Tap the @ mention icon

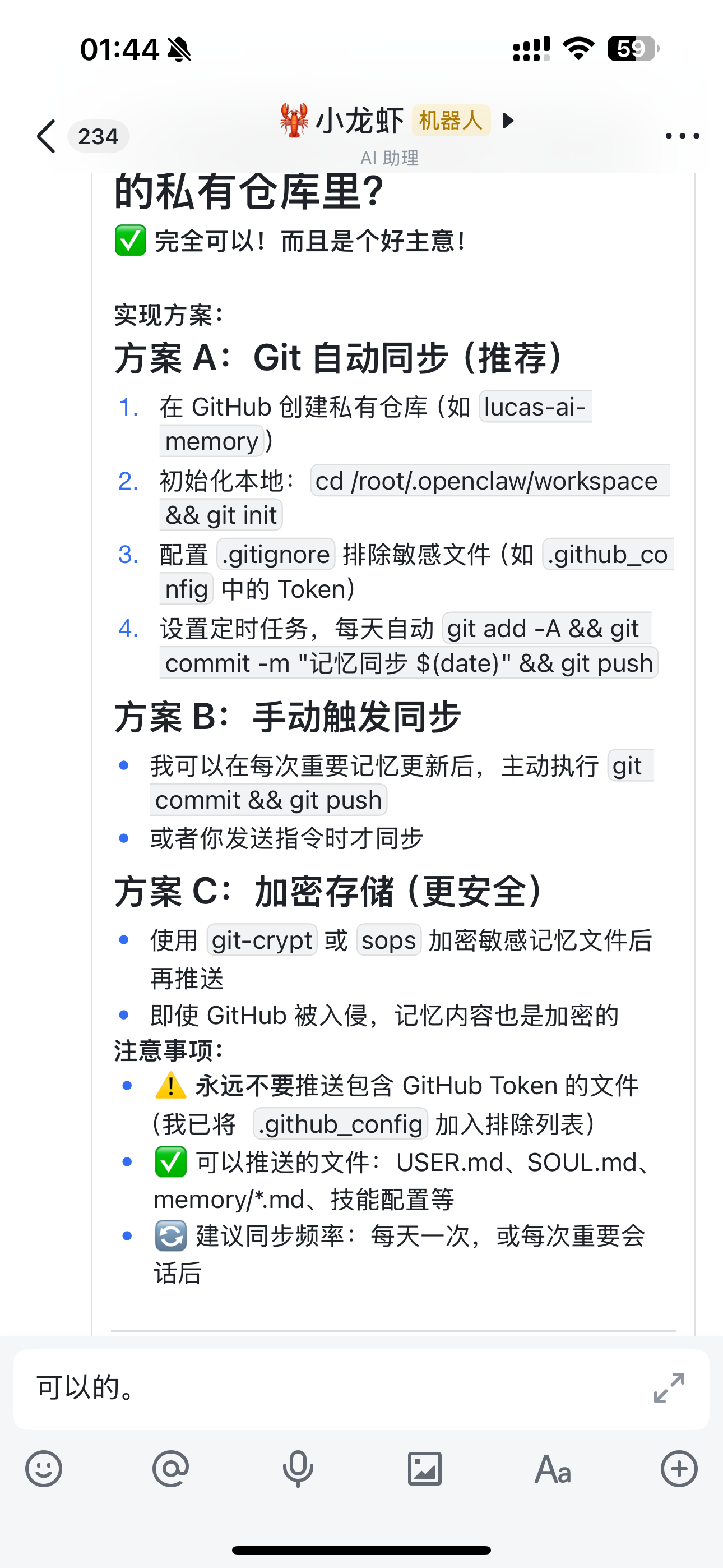click(x=171, y=1469)
